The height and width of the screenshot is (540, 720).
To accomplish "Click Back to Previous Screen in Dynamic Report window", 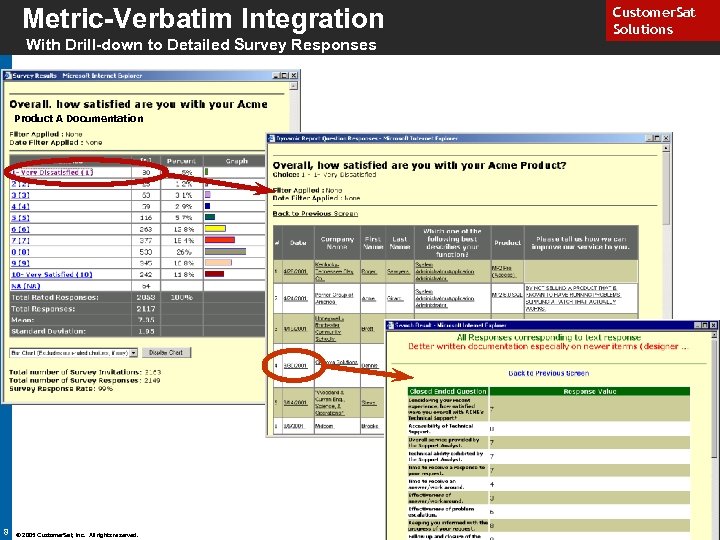I will coord(315,214).
